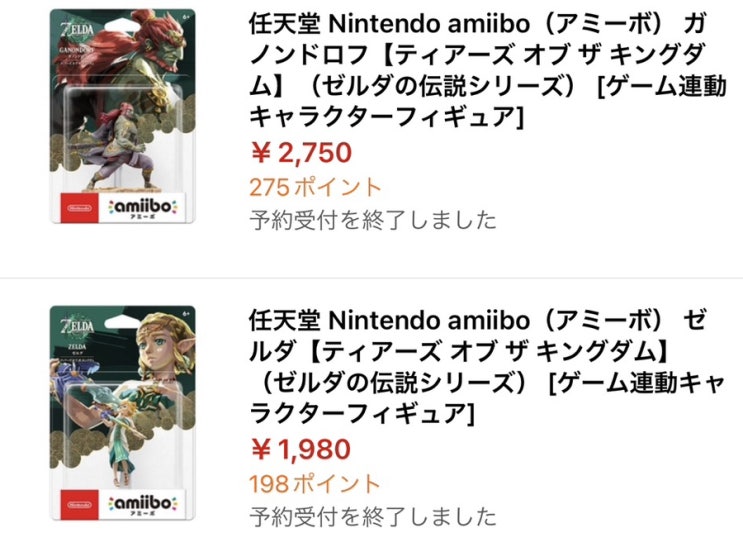Click Ganondorf's 予約受付を終了しました status text

[x=371, y=220]
